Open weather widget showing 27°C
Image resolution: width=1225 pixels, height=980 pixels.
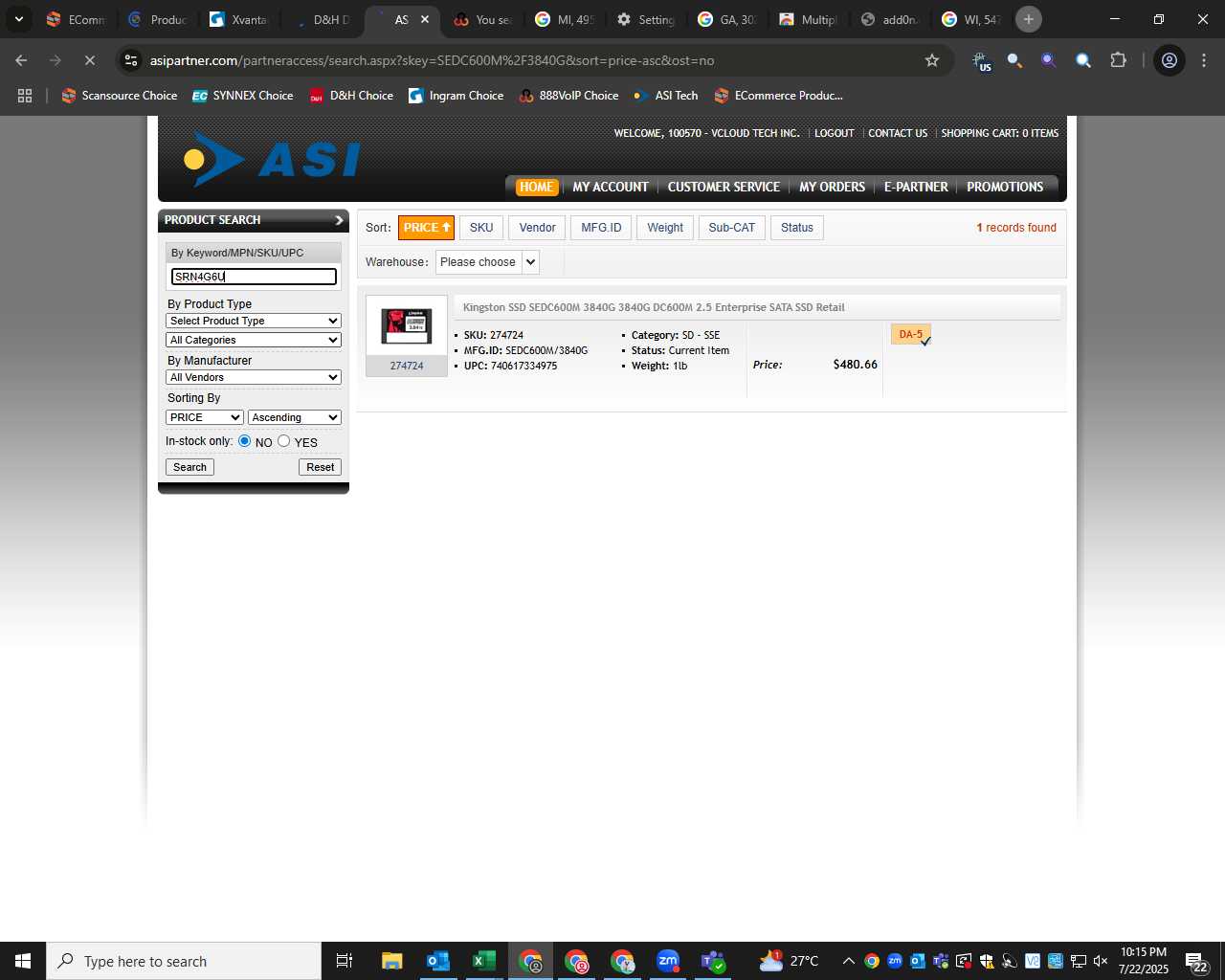tap(790, 961)
